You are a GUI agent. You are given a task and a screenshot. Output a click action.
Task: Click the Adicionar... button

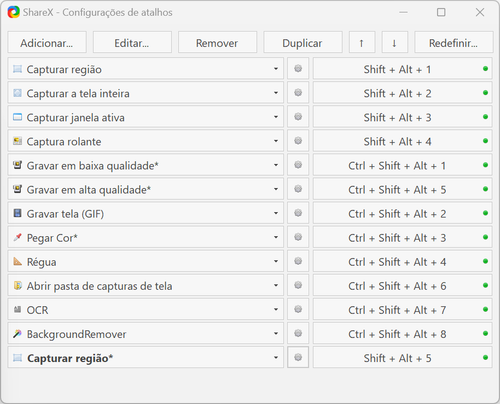tap(47, 42)
